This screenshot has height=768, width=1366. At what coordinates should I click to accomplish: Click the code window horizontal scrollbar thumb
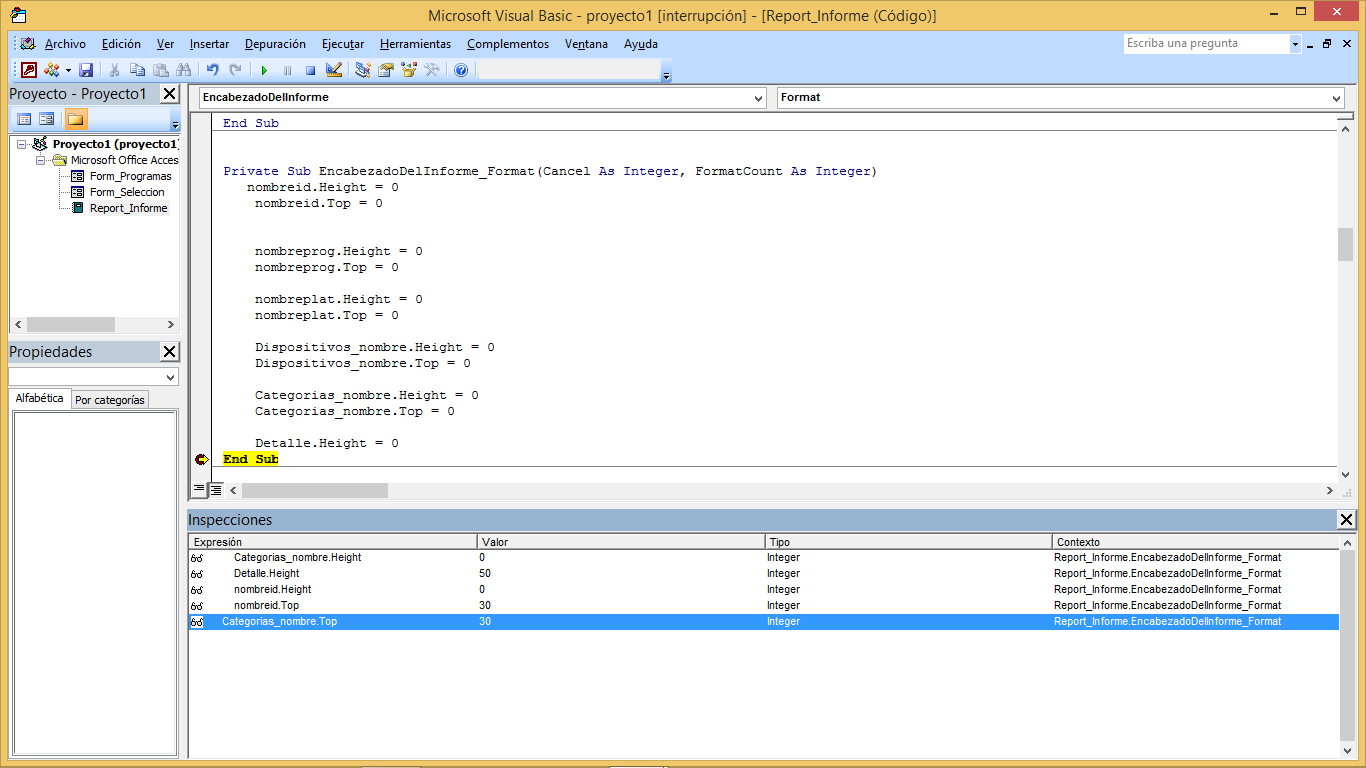[x=314, y=491]
